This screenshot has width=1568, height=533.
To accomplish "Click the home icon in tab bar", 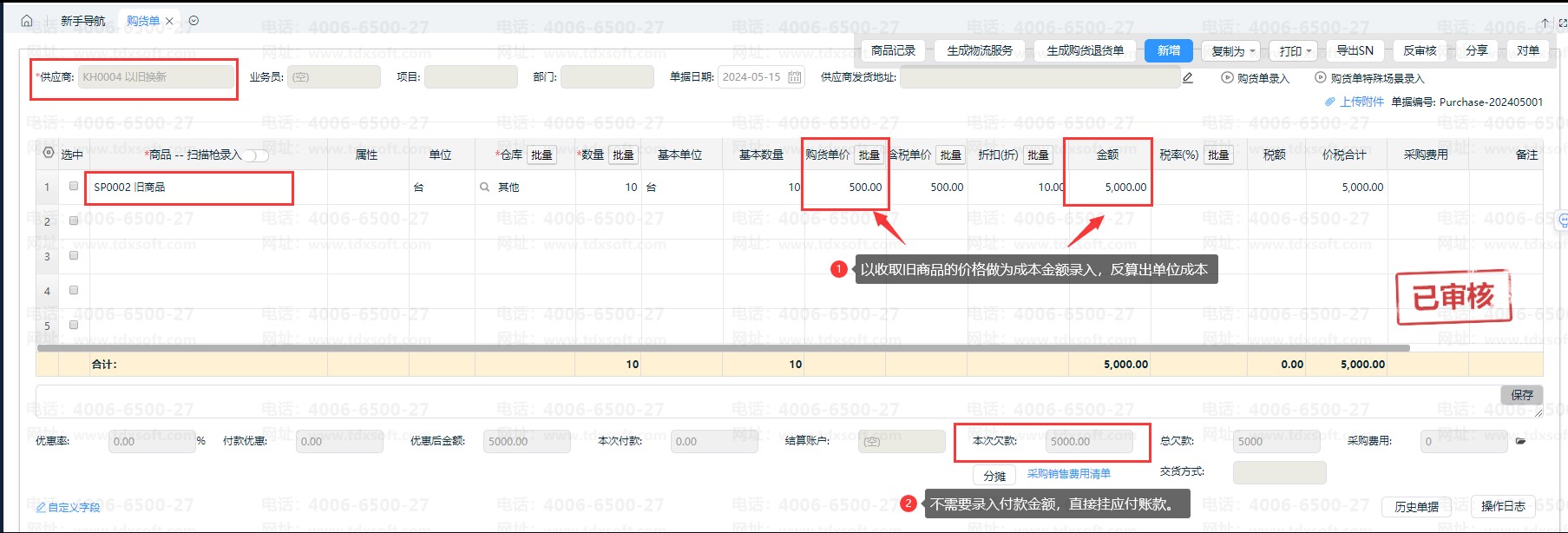I will (x=27, y=21).
